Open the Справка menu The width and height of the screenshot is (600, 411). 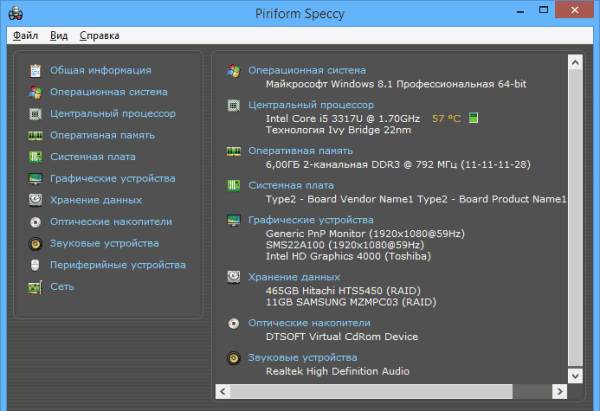pyautogui.click(x=99, y=35)
